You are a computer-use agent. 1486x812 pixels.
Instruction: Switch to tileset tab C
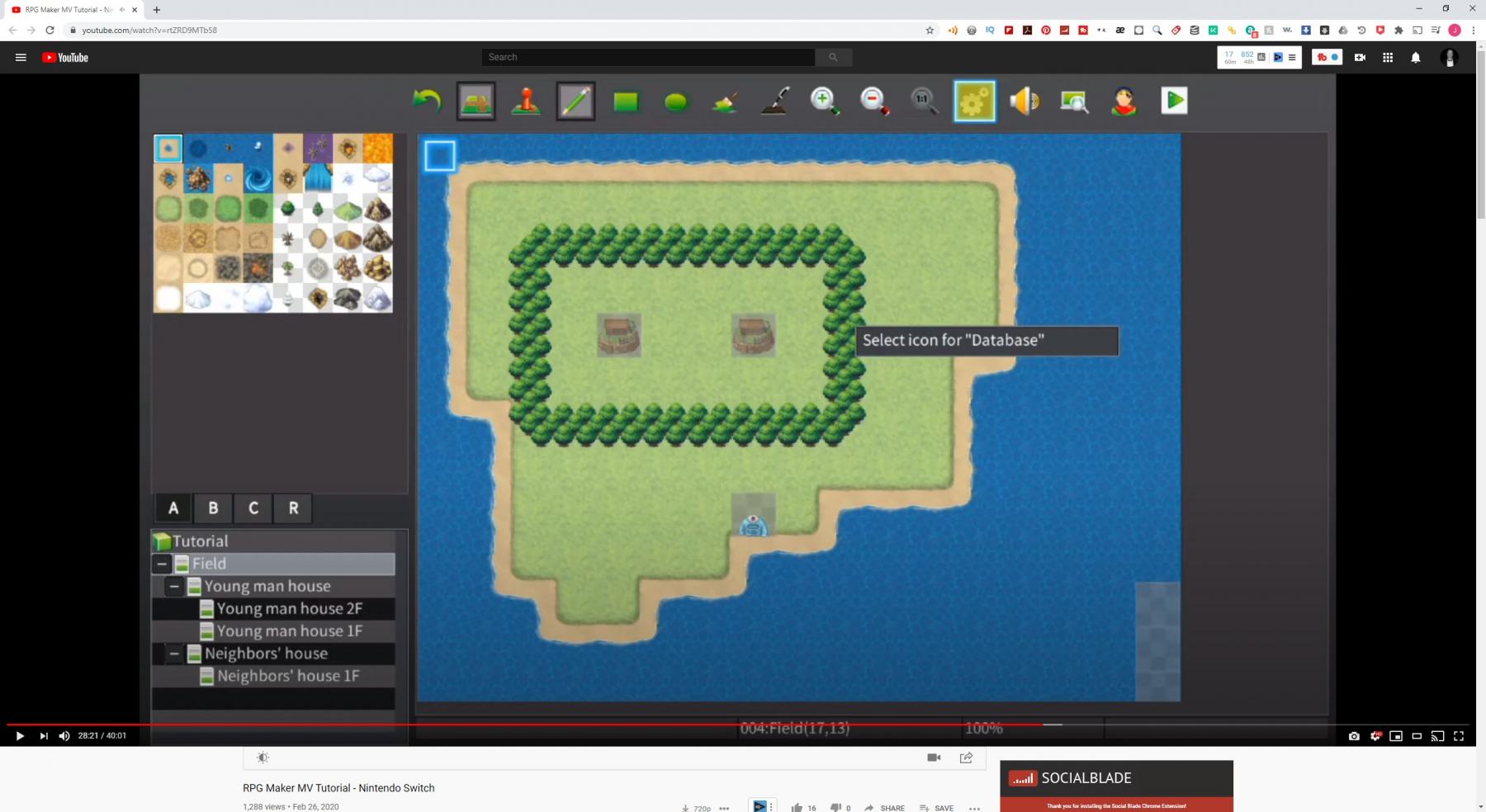coord(253,508)
